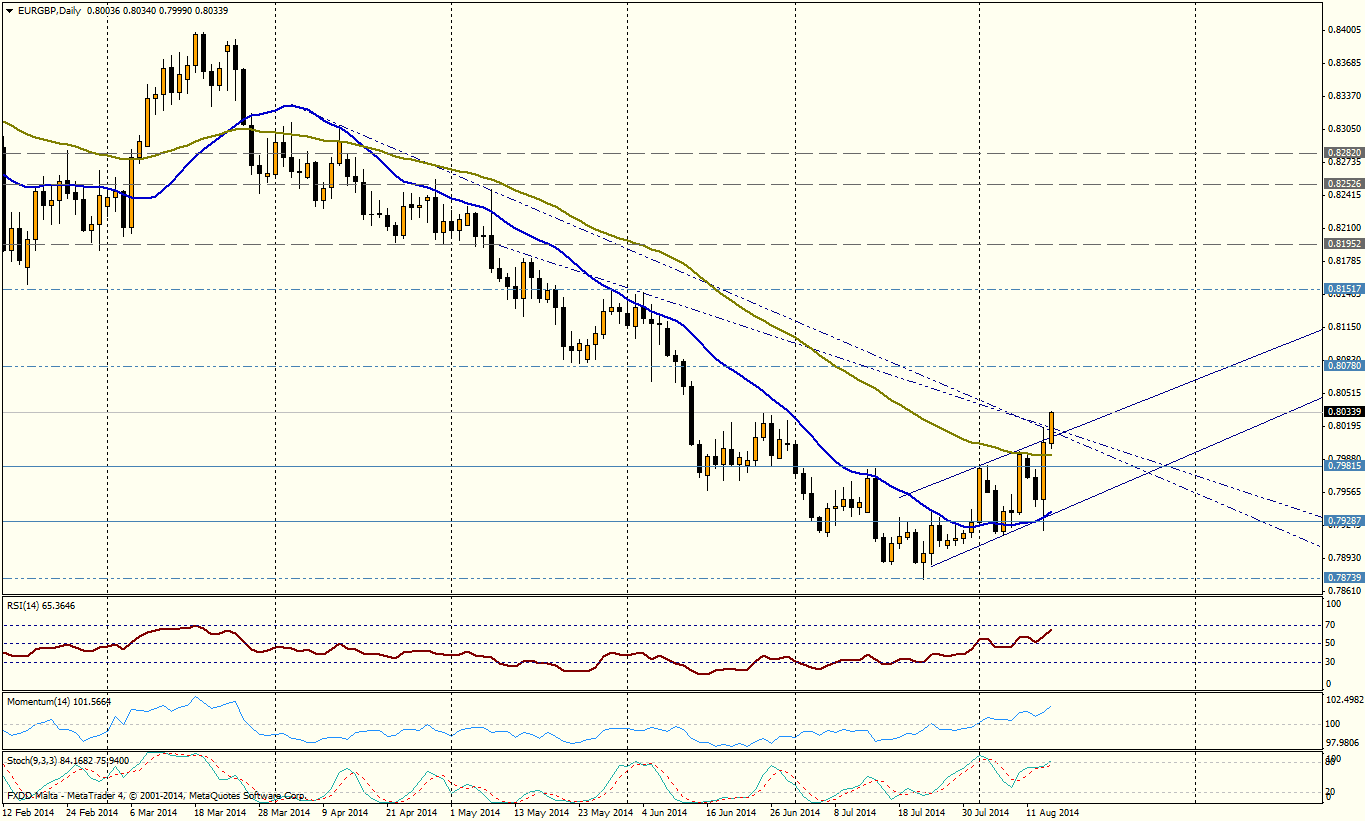
Task: Click the FXDD Malta MetaTrader copyright text
Action: (155, 797)
